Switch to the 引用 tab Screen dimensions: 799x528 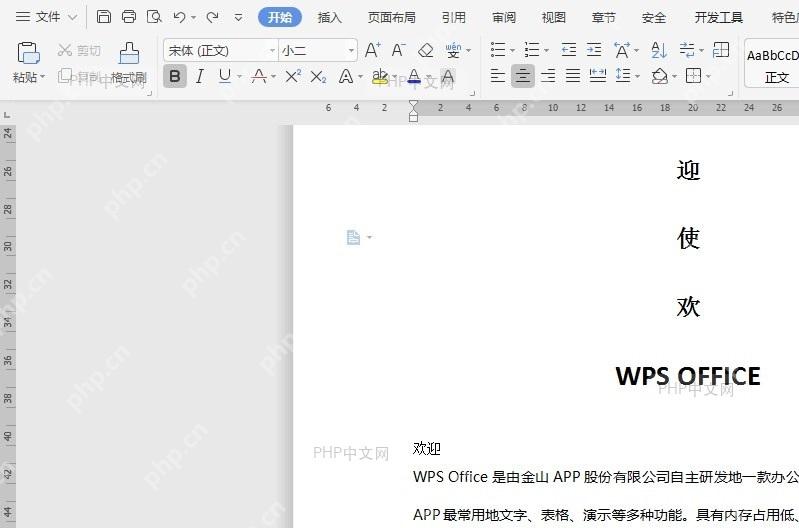[454, 17]
